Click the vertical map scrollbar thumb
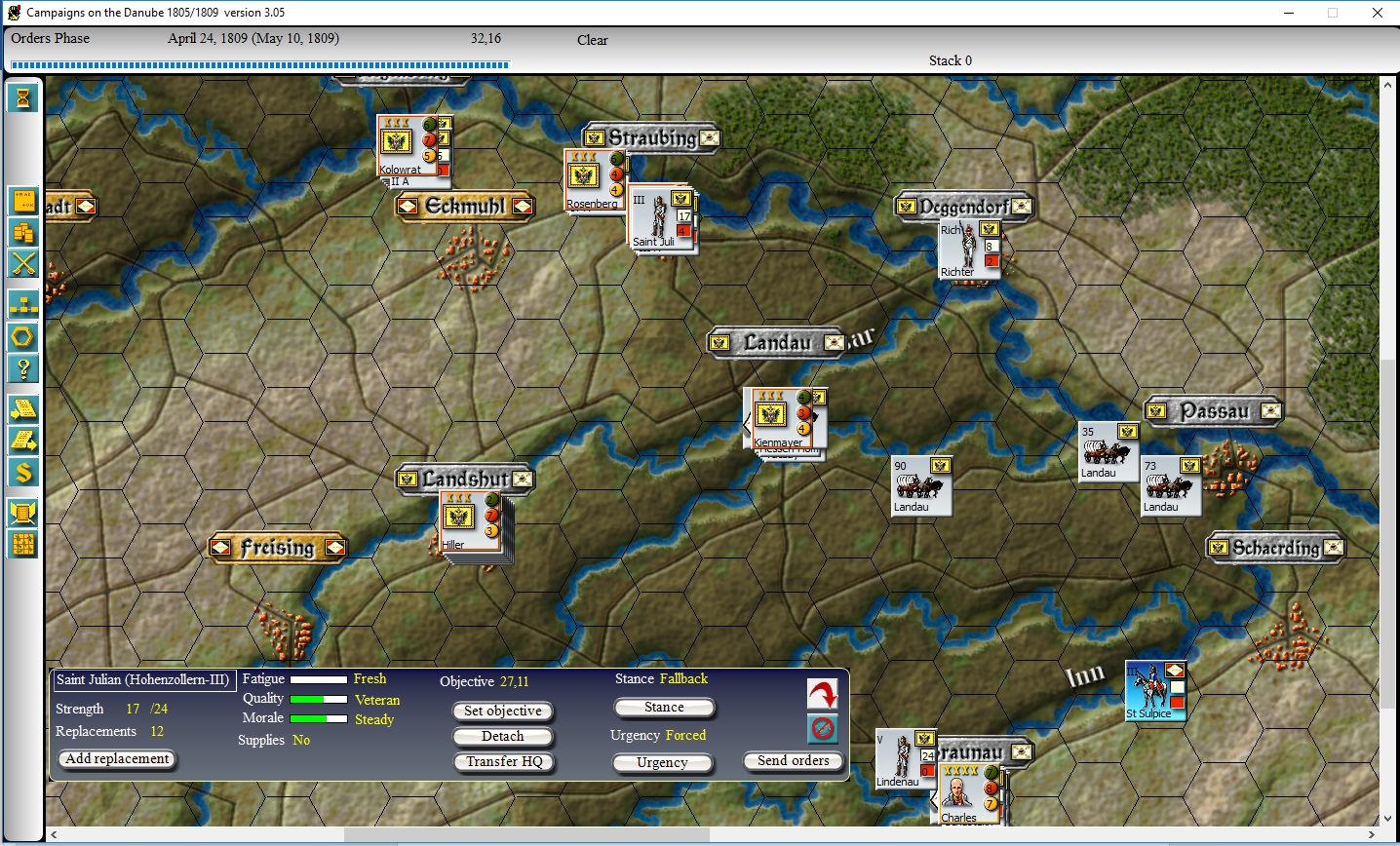Image resolution: width=1400 pixels, height=846 pixels. coord(1388,536)
